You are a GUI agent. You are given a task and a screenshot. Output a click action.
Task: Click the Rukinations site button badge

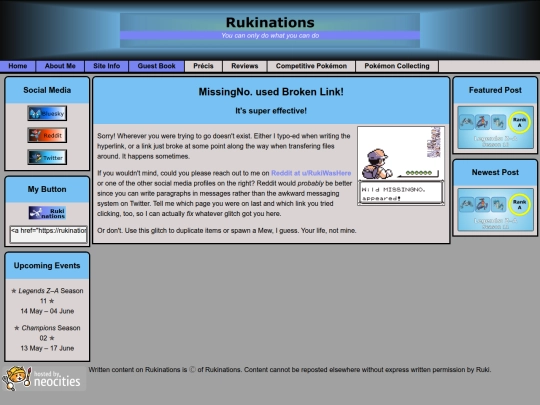click(47, 213)
